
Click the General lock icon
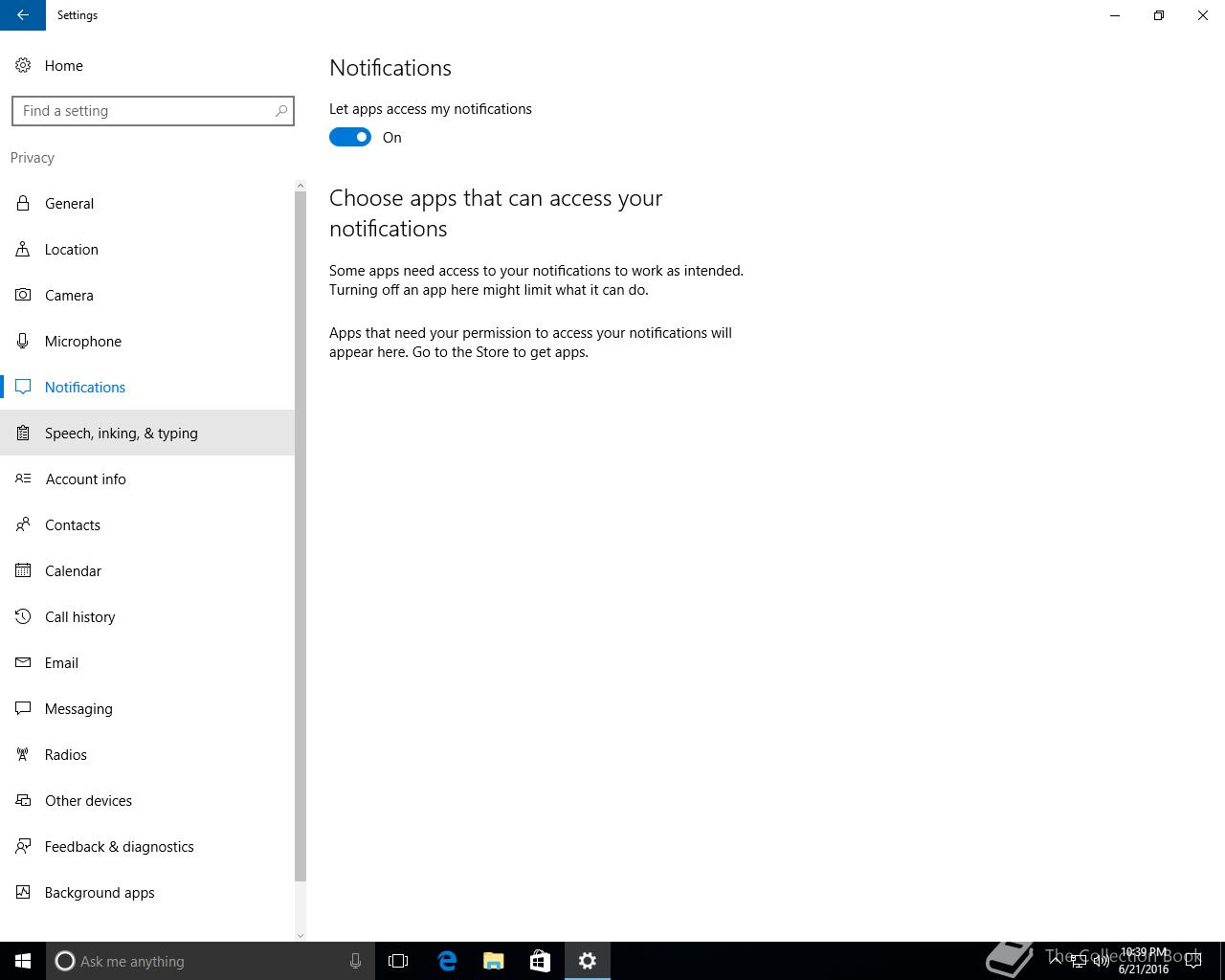pyautogui.click(x=23, y=203)
